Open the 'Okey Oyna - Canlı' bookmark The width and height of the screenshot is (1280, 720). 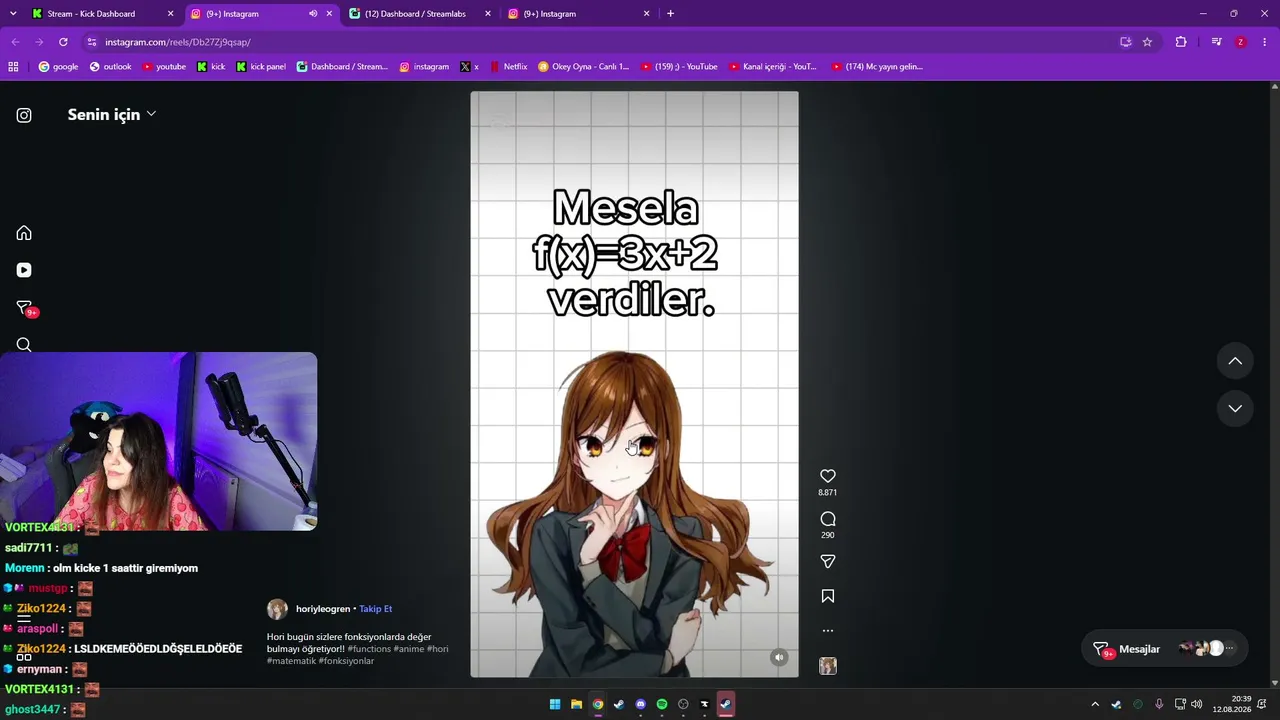click(583, 67)
